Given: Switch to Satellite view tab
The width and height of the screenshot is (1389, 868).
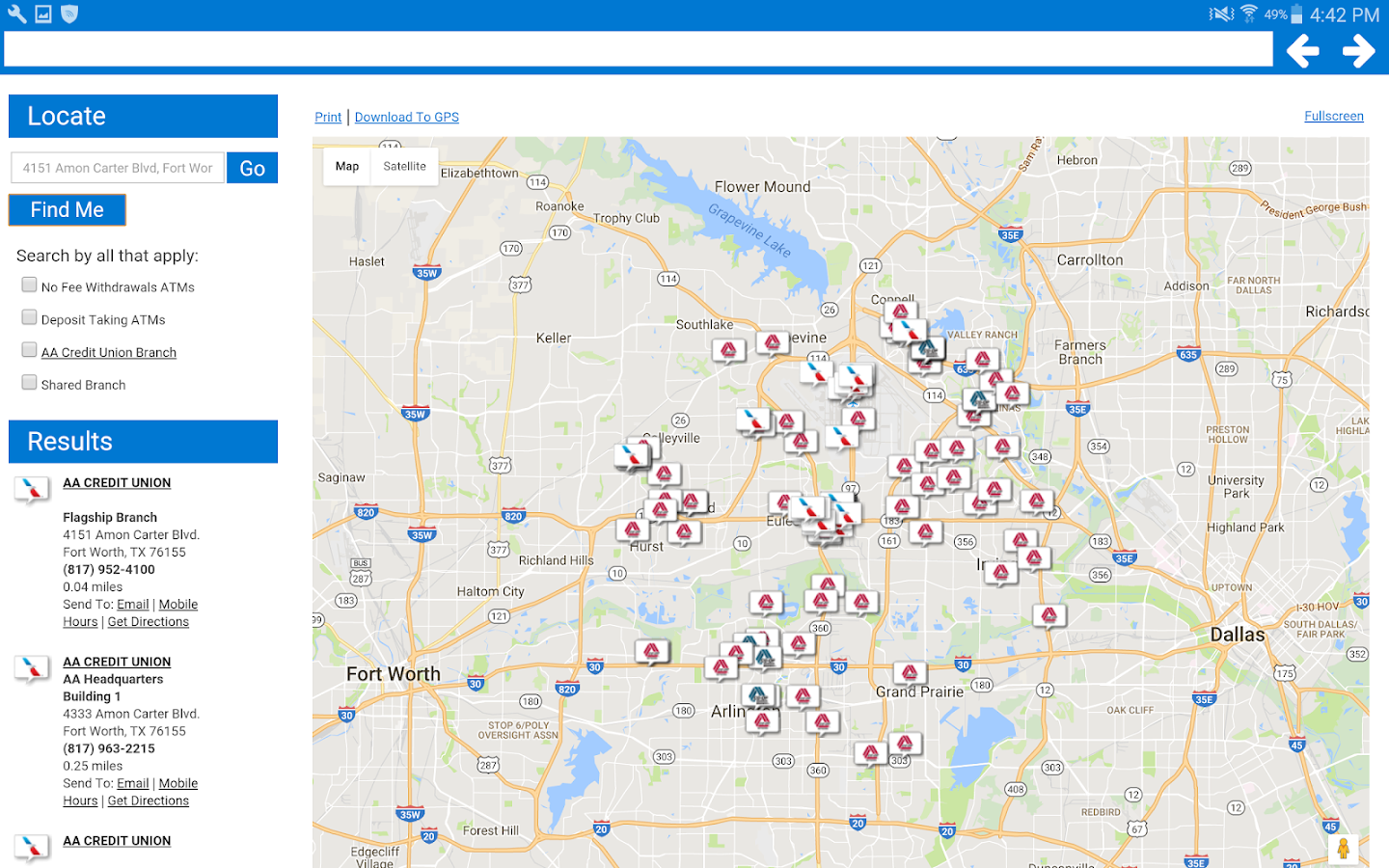Looking at the screenshot, I should pyautogui.click(x=404, y=166).
